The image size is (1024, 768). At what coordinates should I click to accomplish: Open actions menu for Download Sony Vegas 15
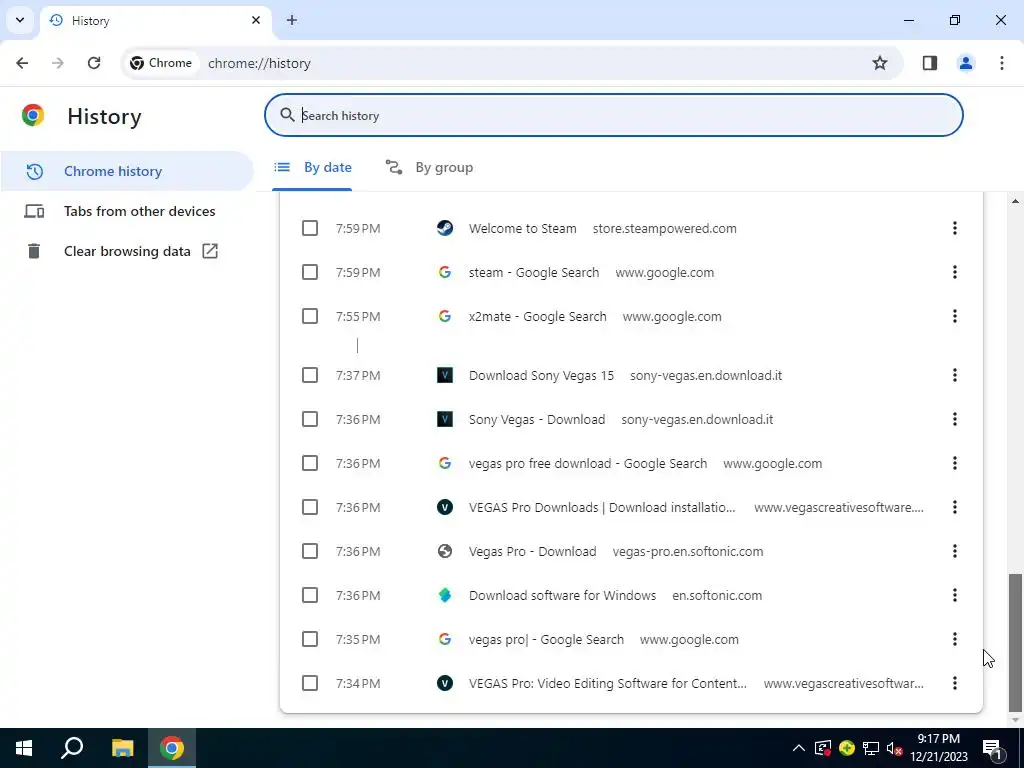[x=954, y=375]
